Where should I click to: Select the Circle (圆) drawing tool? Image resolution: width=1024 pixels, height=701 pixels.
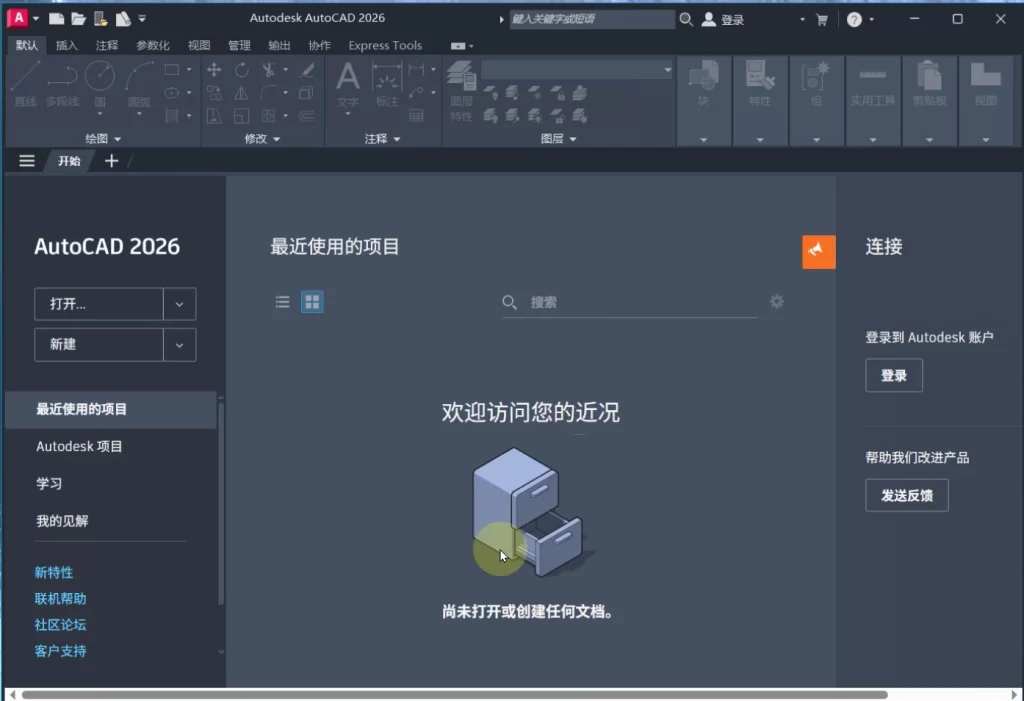[x=99, y=79]
